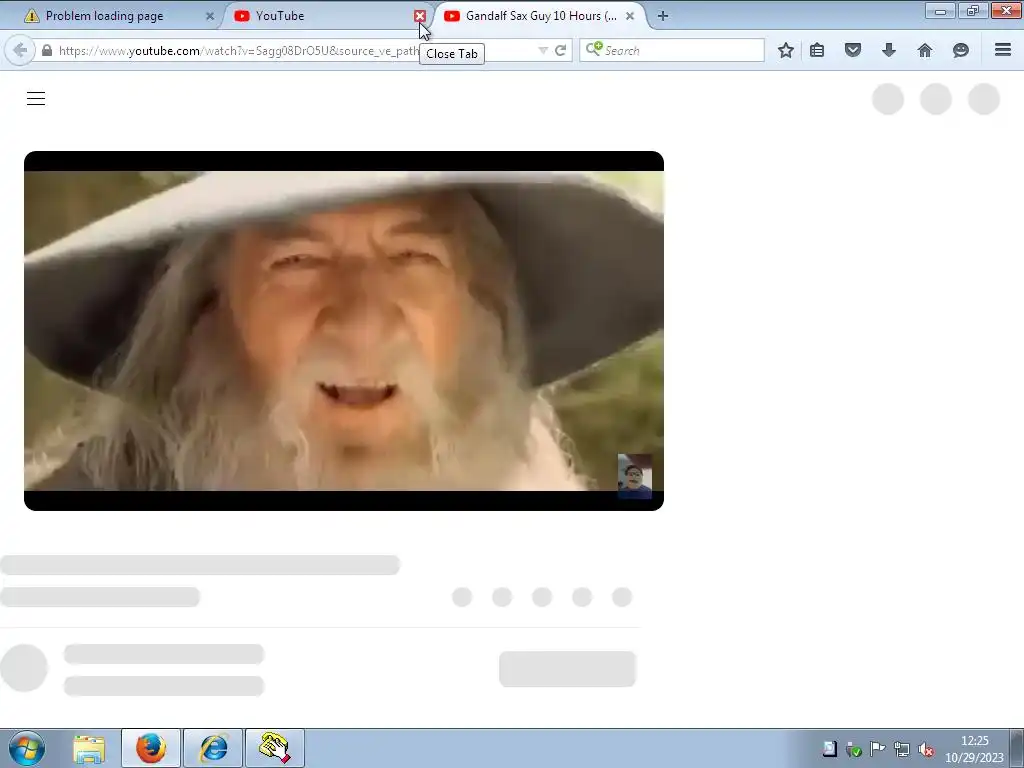Image resolution: width=1024 pixels, height=768 pixels.
Task: Open the address bar history dropdown arrow
Action: 543,50
